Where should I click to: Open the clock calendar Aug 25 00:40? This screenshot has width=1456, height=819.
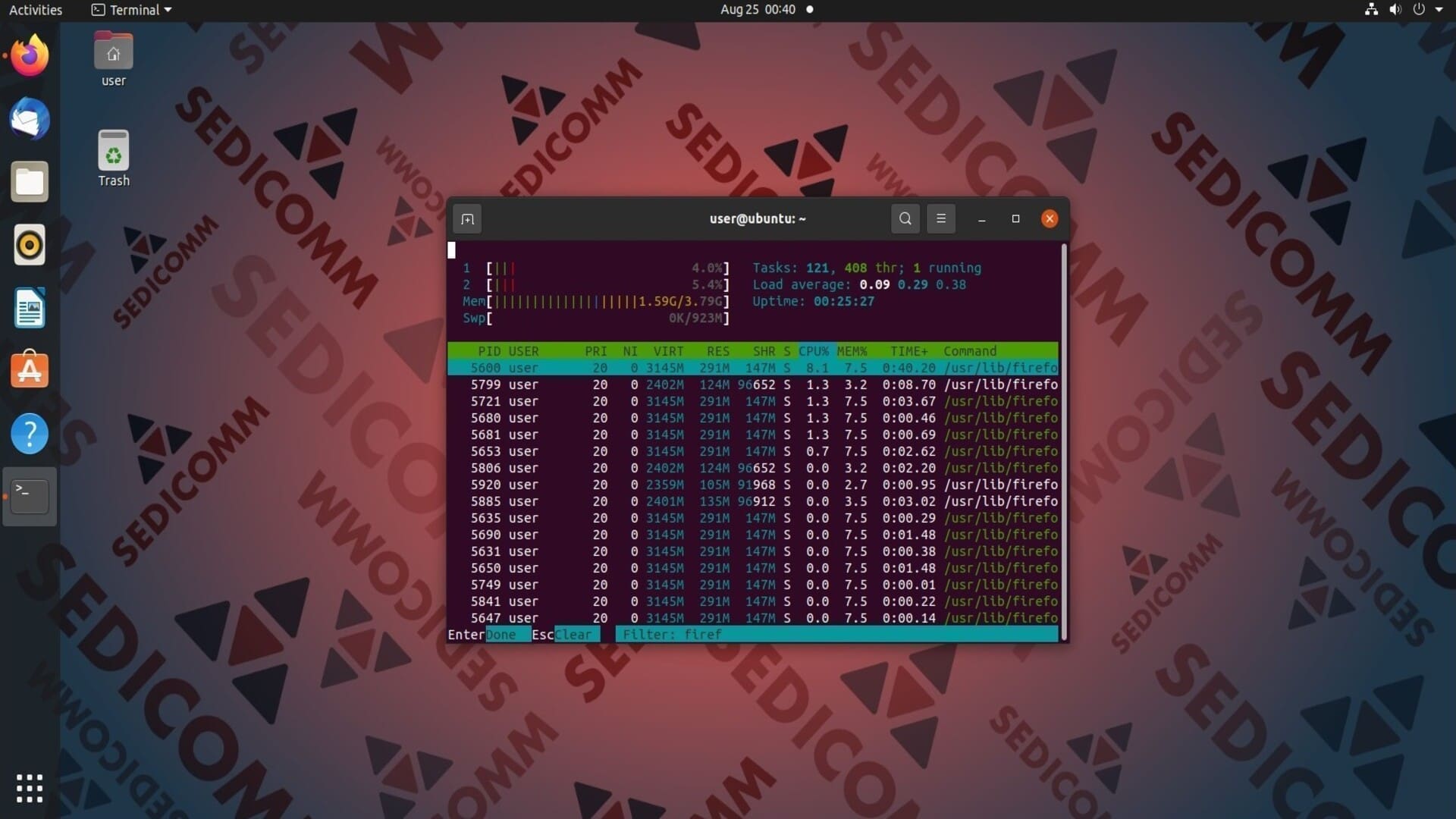pyautogui.click(x=758, y=10)
